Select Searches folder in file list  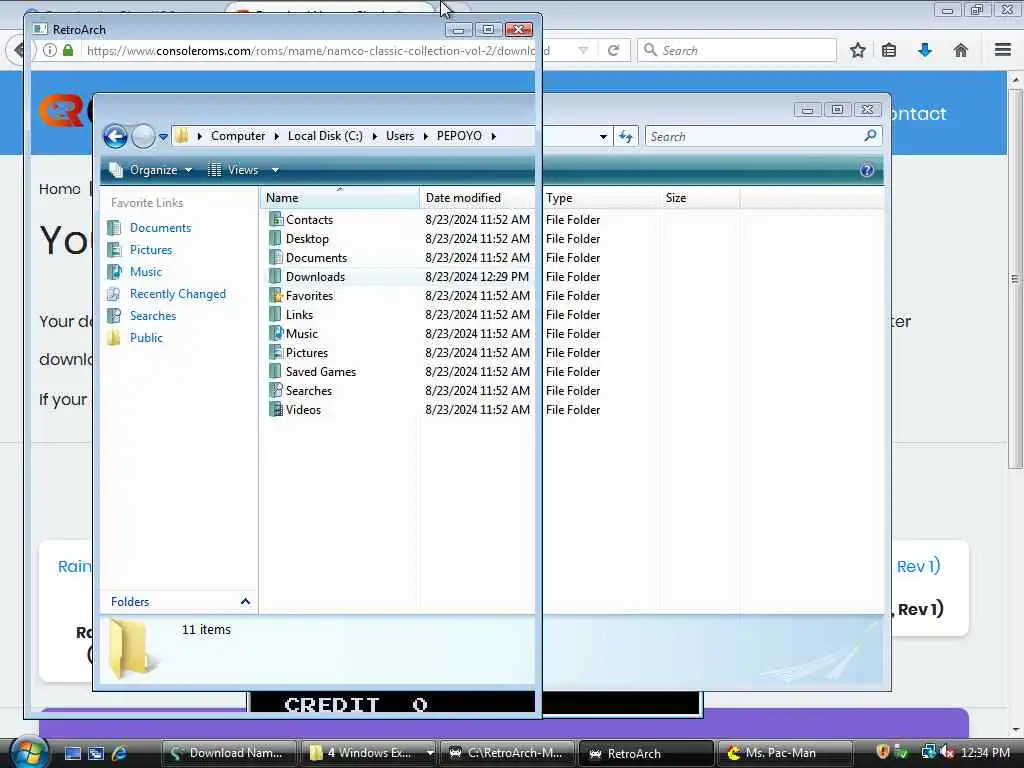pos(309,391)
